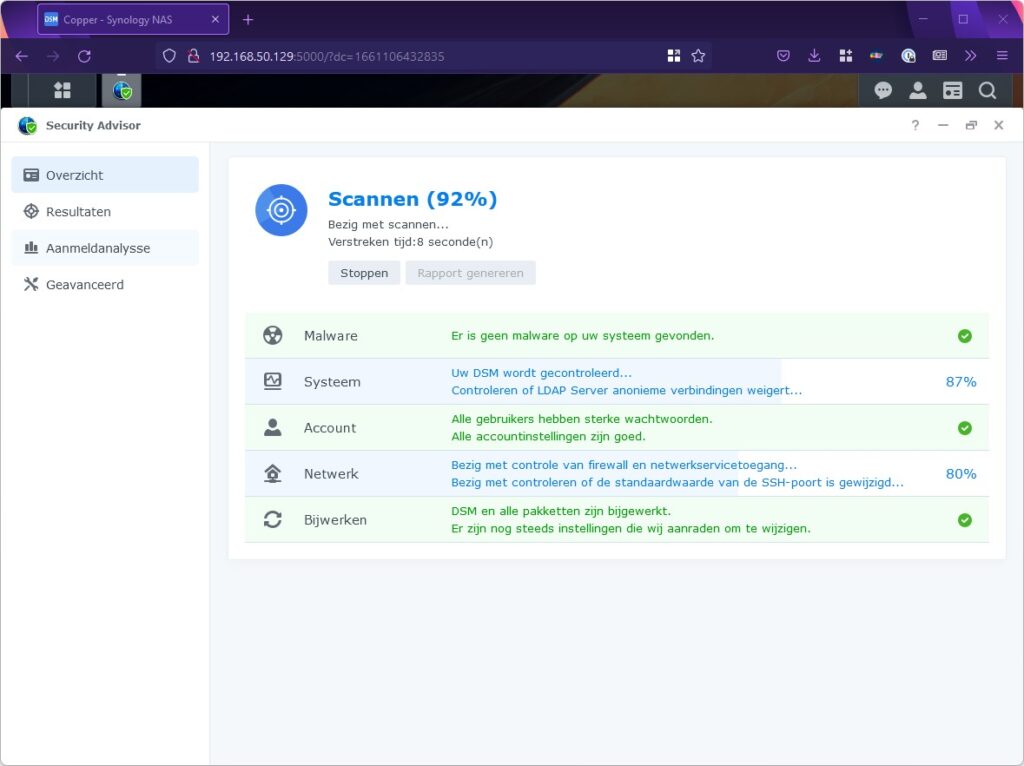Click the Systeem 87% progress value
1024x766 pixels.
[x=961, y=382]
